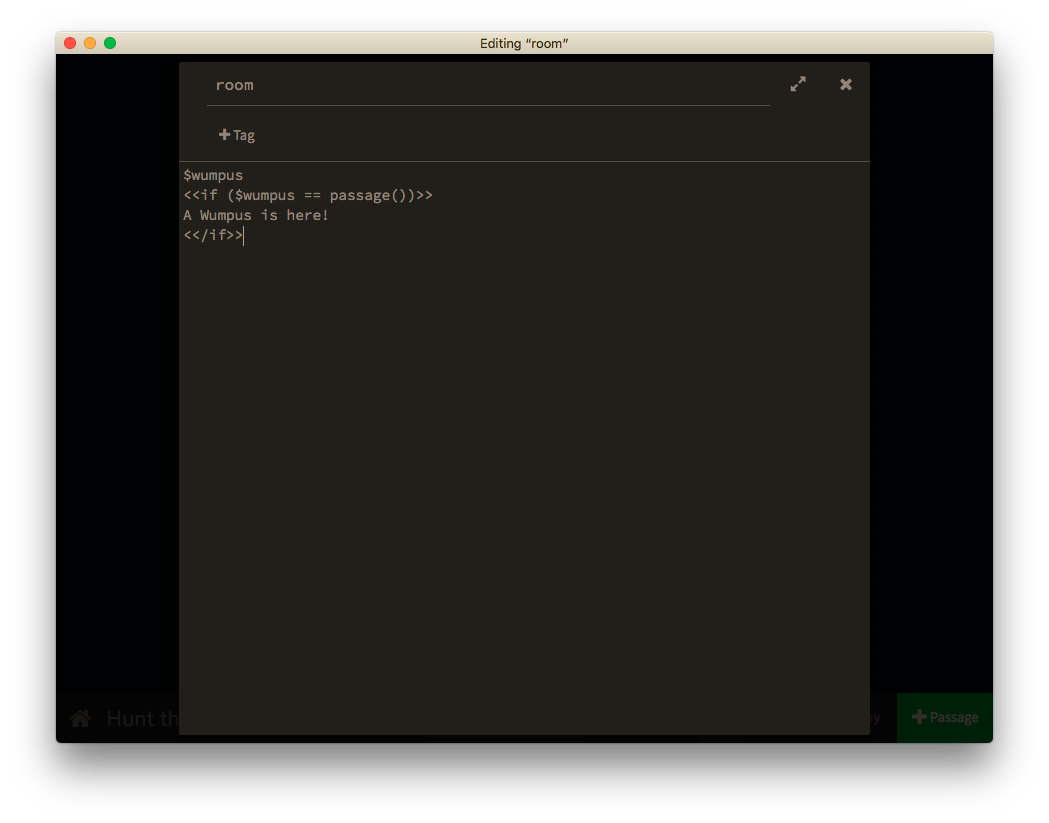Click the if conditional macro line
The height and width of the screenshot is (823, 1049).
[307, 195]
